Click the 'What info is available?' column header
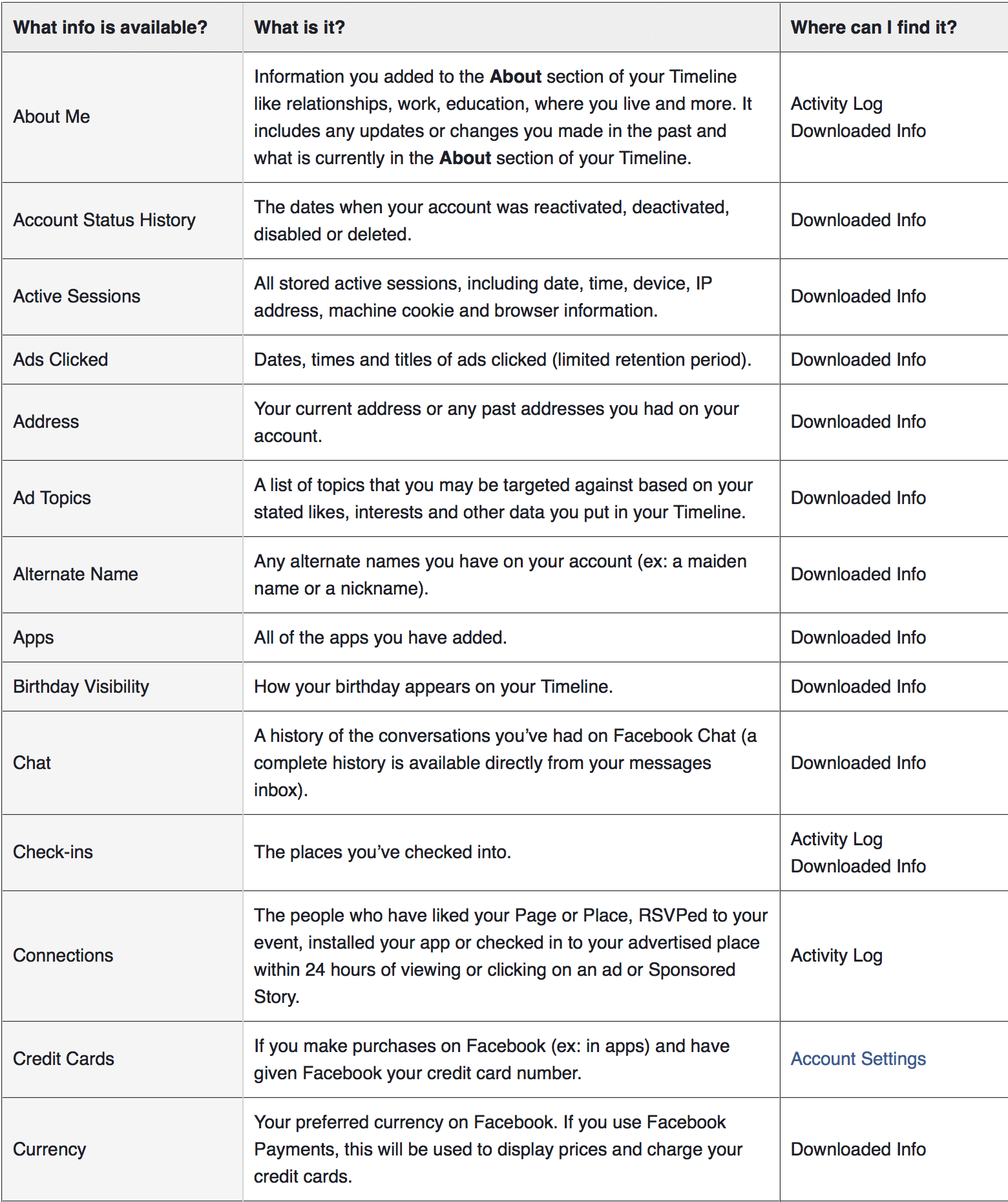1008x1202 pixels. point(110,27)
